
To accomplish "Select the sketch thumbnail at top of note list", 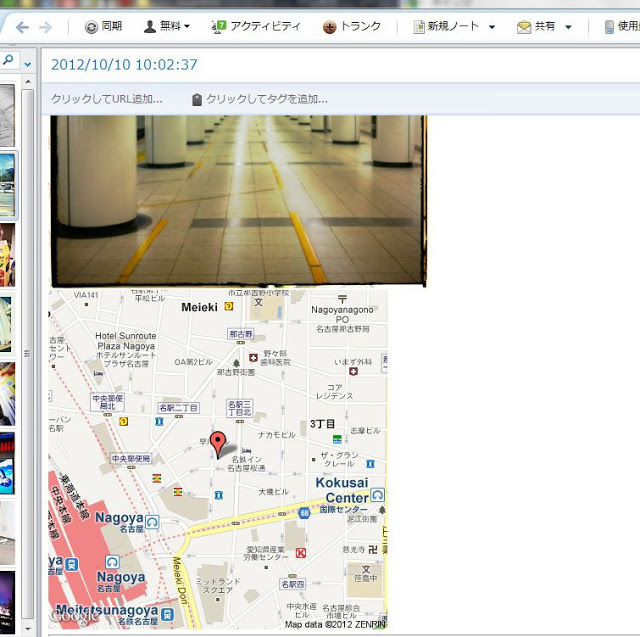I will (x=7, y=115).
